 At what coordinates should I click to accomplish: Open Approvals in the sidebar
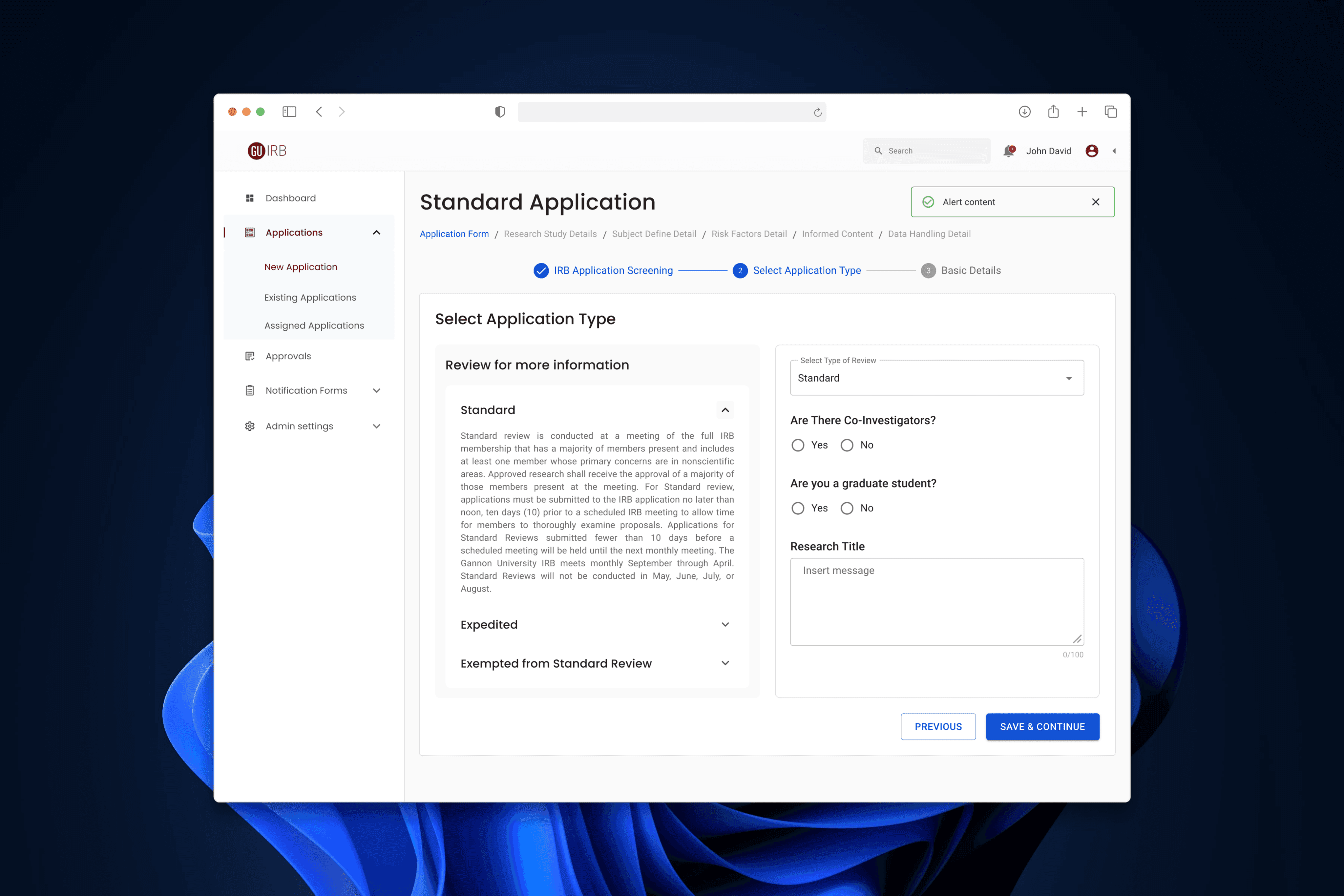[288, 356]
